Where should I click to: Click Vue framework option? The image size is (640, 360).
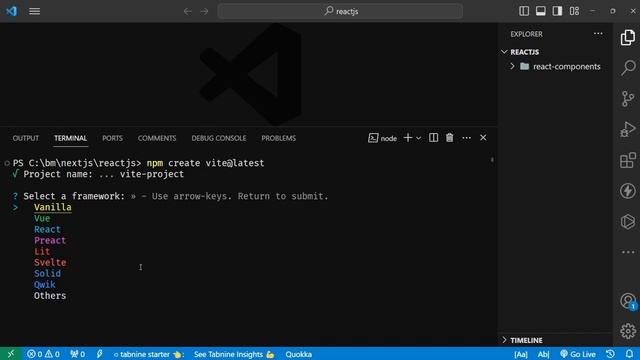pos(42,218)
